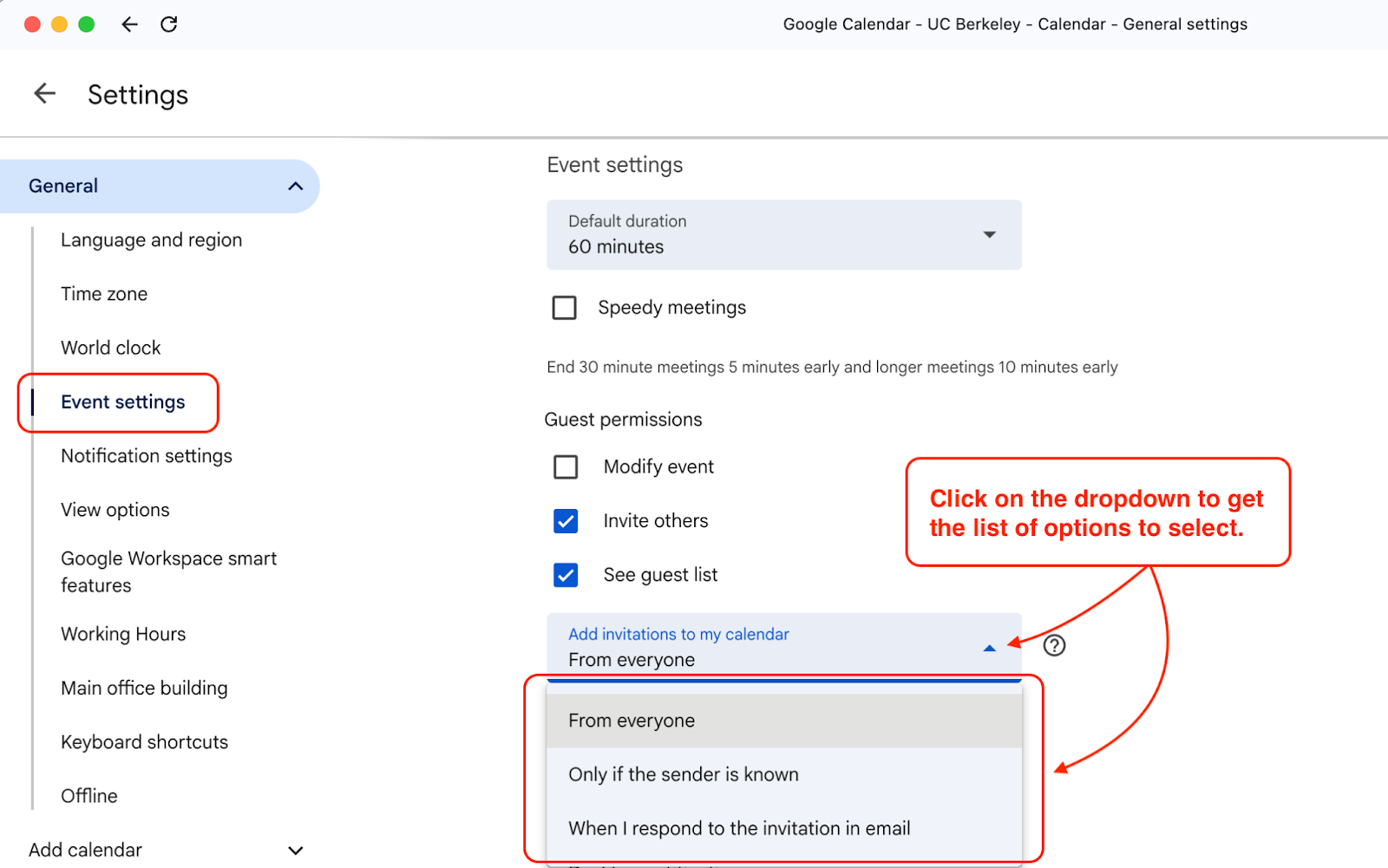Open the Working Hours settings
Screen dimensions: 1388x868
pos(122,634)
